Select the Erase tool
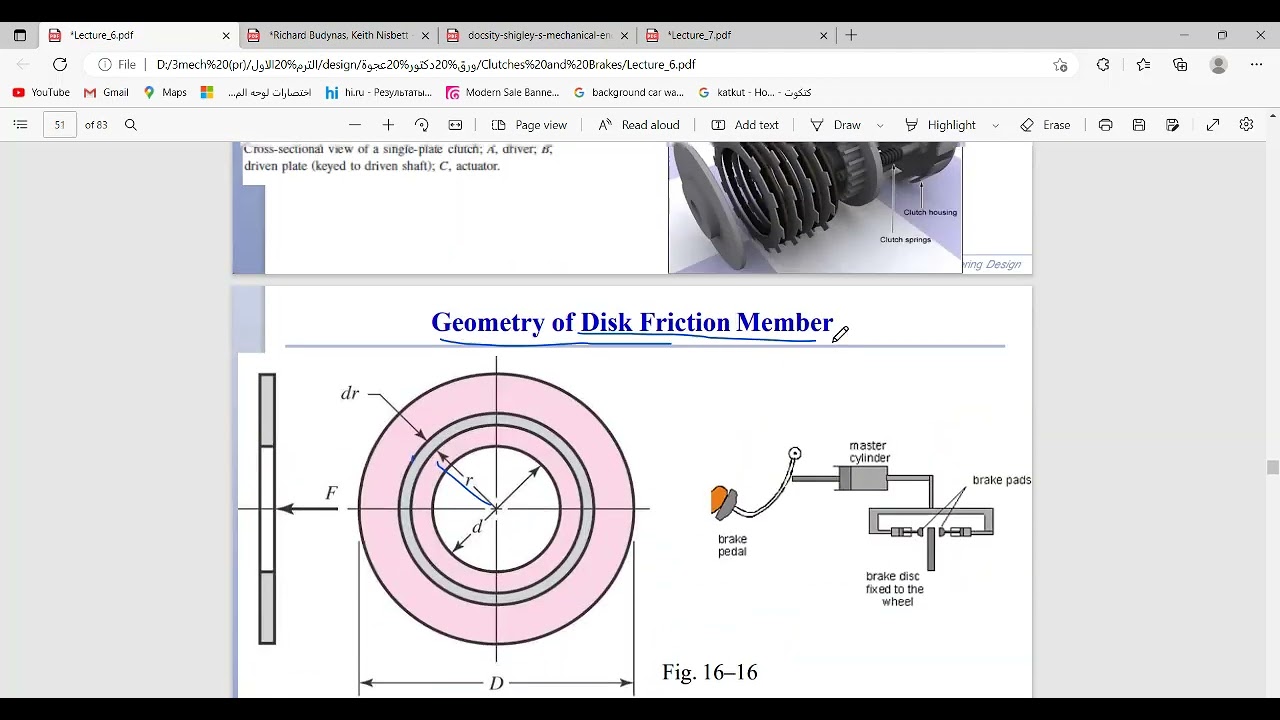The height and width of the screenshot is (720, 1280). click(1045, 125)
